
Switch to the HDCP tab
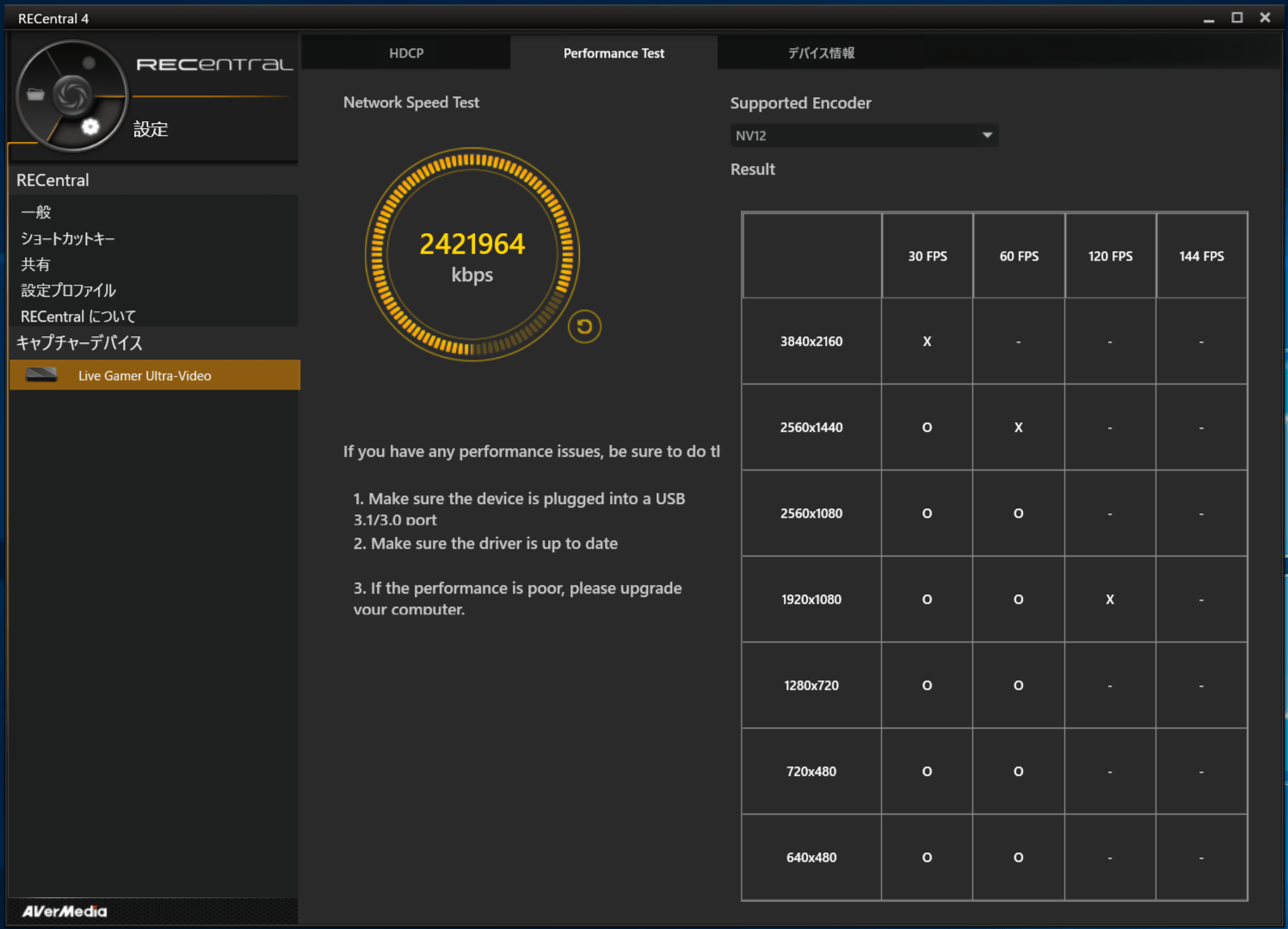(x=406, y=53)
